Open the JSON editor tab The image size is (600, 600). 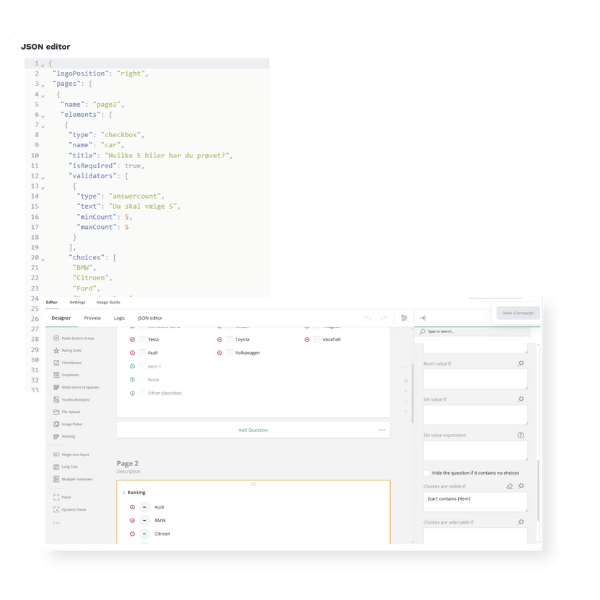click(150, 318)
